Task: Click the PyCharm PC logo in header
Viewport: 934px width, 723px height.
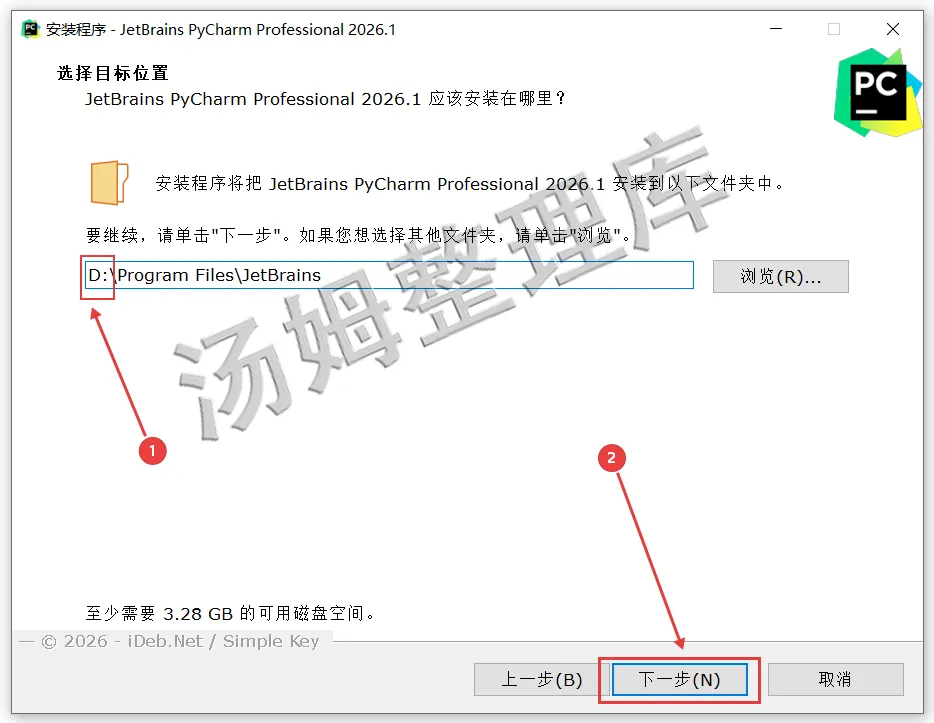Action: tap(877, 92)
